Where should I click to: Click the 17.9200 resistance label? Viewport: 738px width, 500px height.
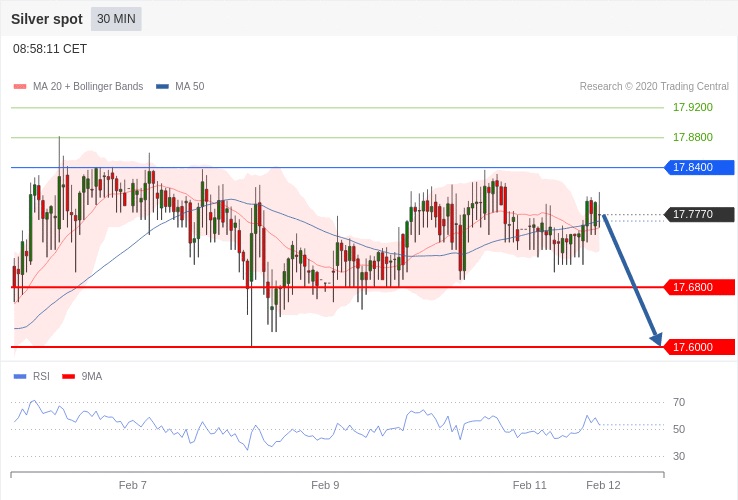pyautogui.click(x=693, y=107)
